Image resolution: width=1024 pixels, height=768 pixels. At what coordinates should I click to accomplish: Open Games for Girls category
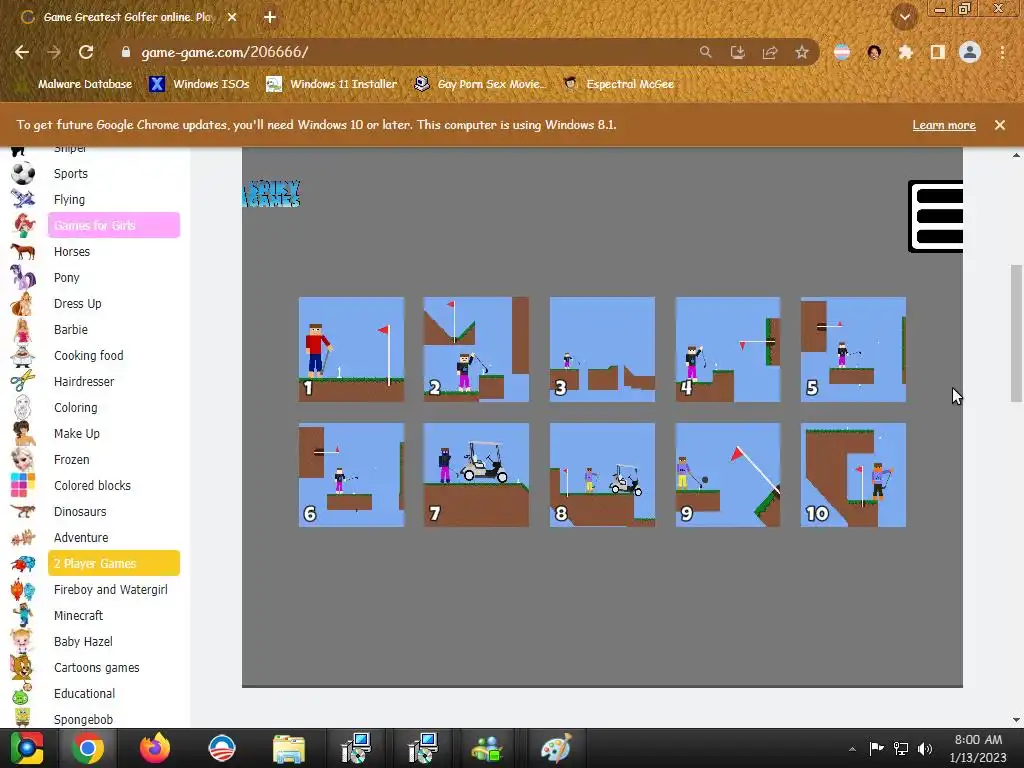pos(114,225)
